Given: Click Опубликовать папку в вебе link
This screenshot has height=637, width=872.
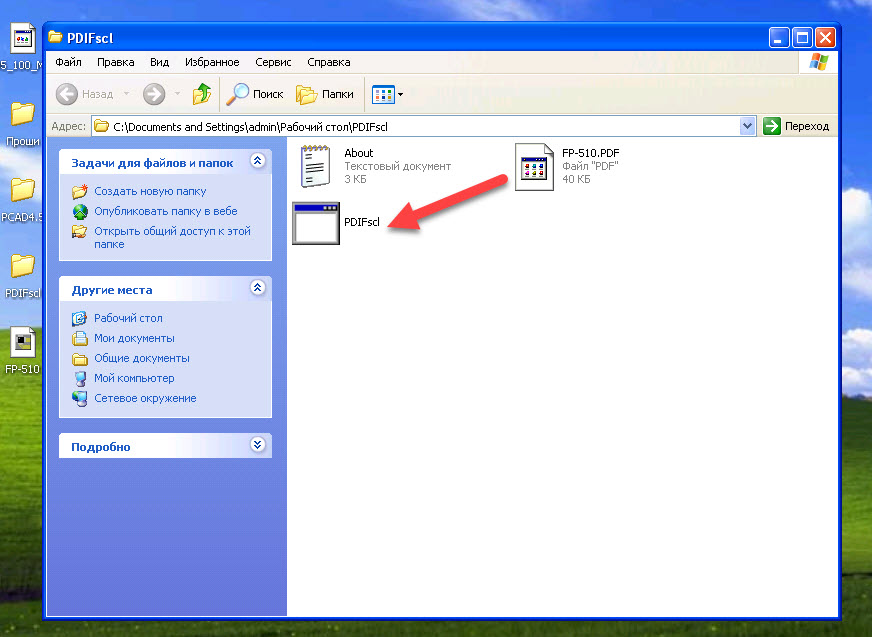Looking at the screenshot, I should click(x=166, y=211).
